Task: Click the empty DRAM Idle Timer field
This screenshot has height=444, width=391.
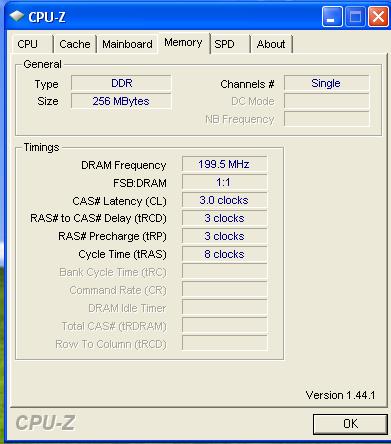Action: click(x=224, y=307)
